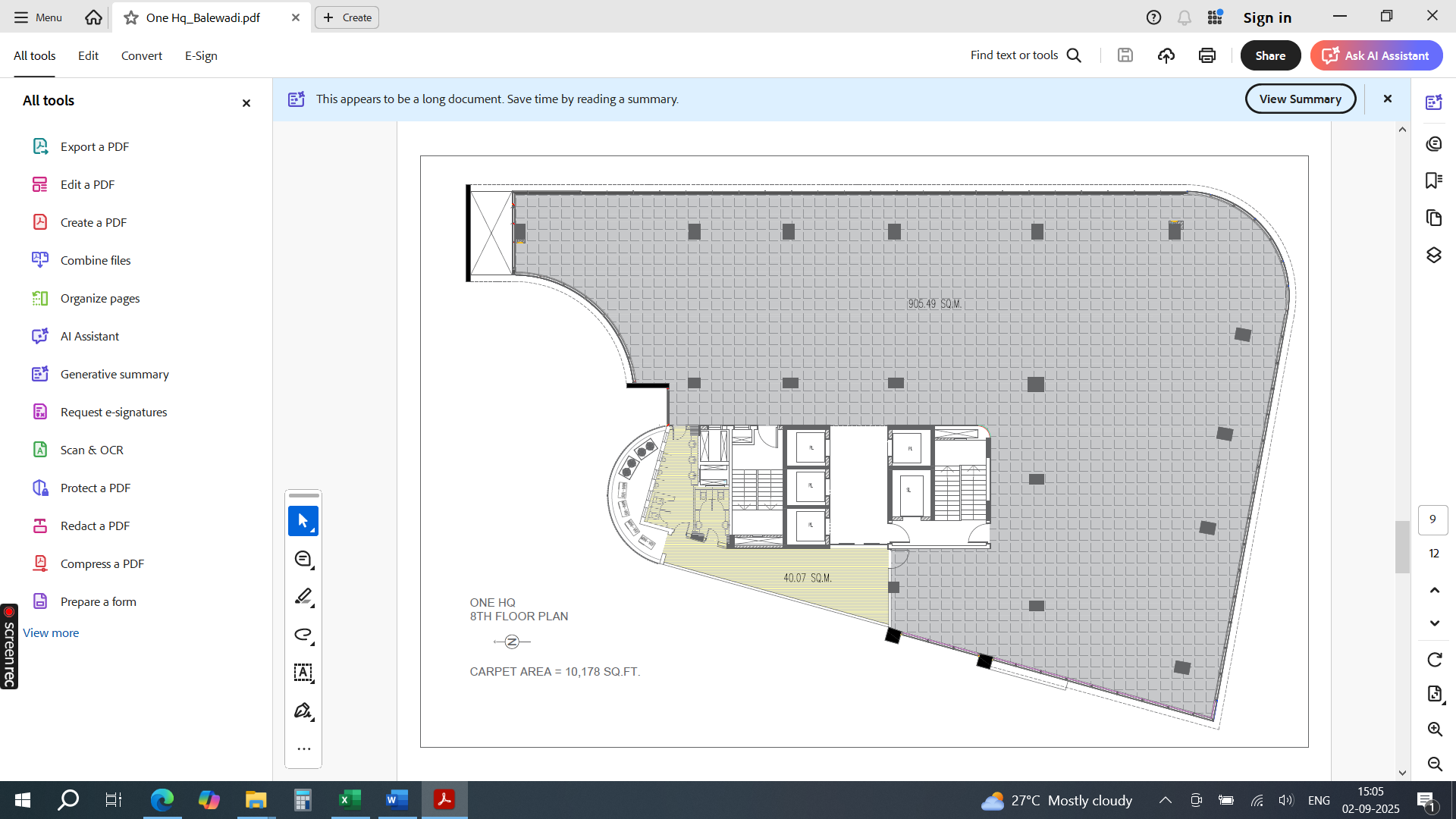This screenshot has width=1456, height=819.
Task: Go to next page down chevron
Action: coord(1434,623)
